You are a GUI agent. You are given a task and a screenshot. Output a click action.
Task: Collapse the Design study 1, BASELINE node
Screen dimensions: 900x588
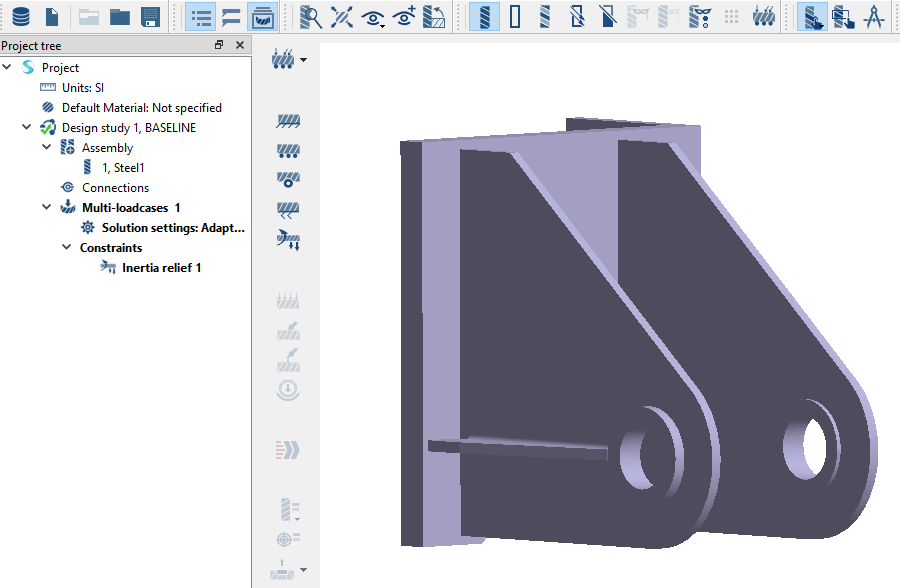coord(27,128)
